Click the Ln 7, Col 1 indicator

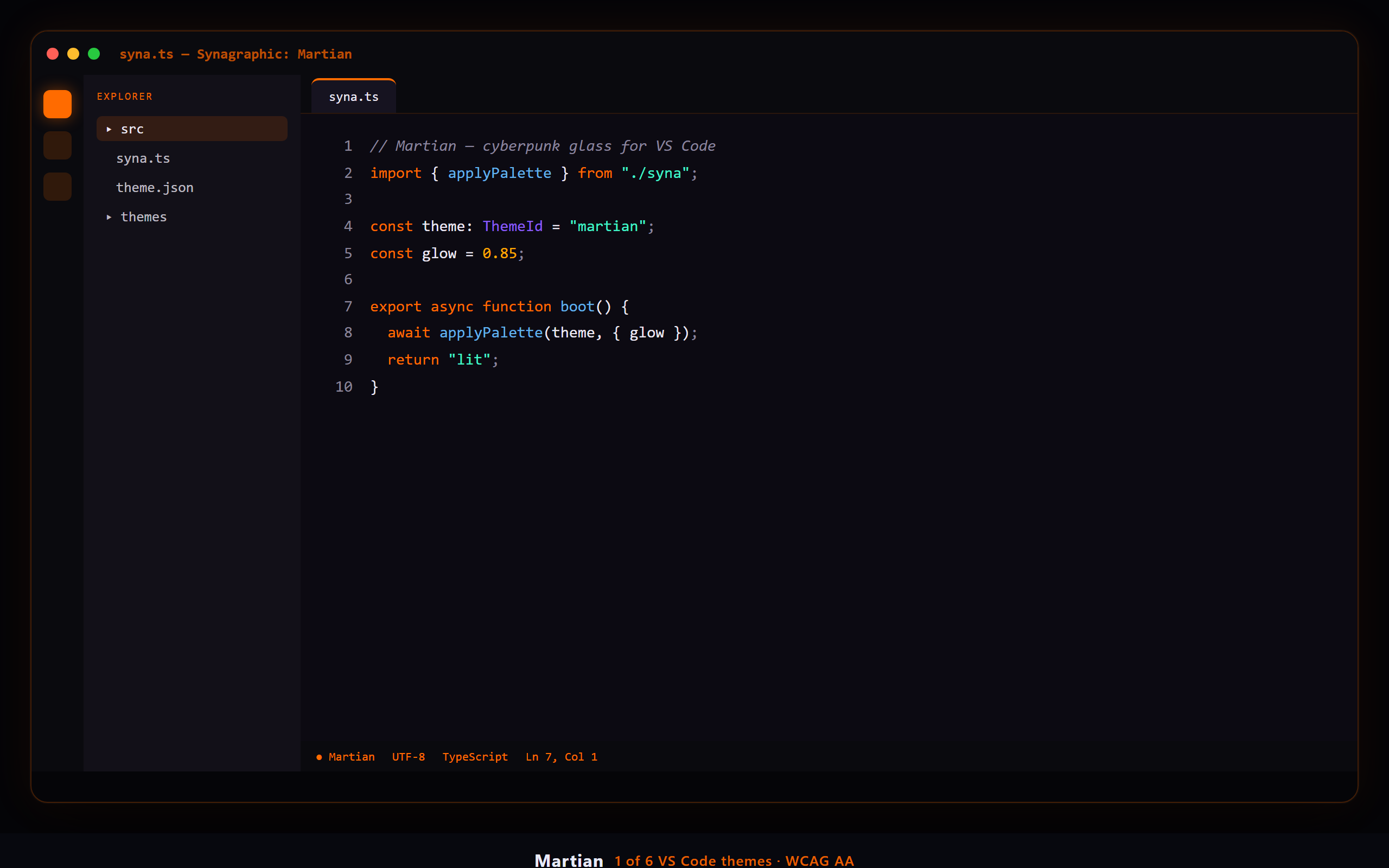(x=562, y=757)
